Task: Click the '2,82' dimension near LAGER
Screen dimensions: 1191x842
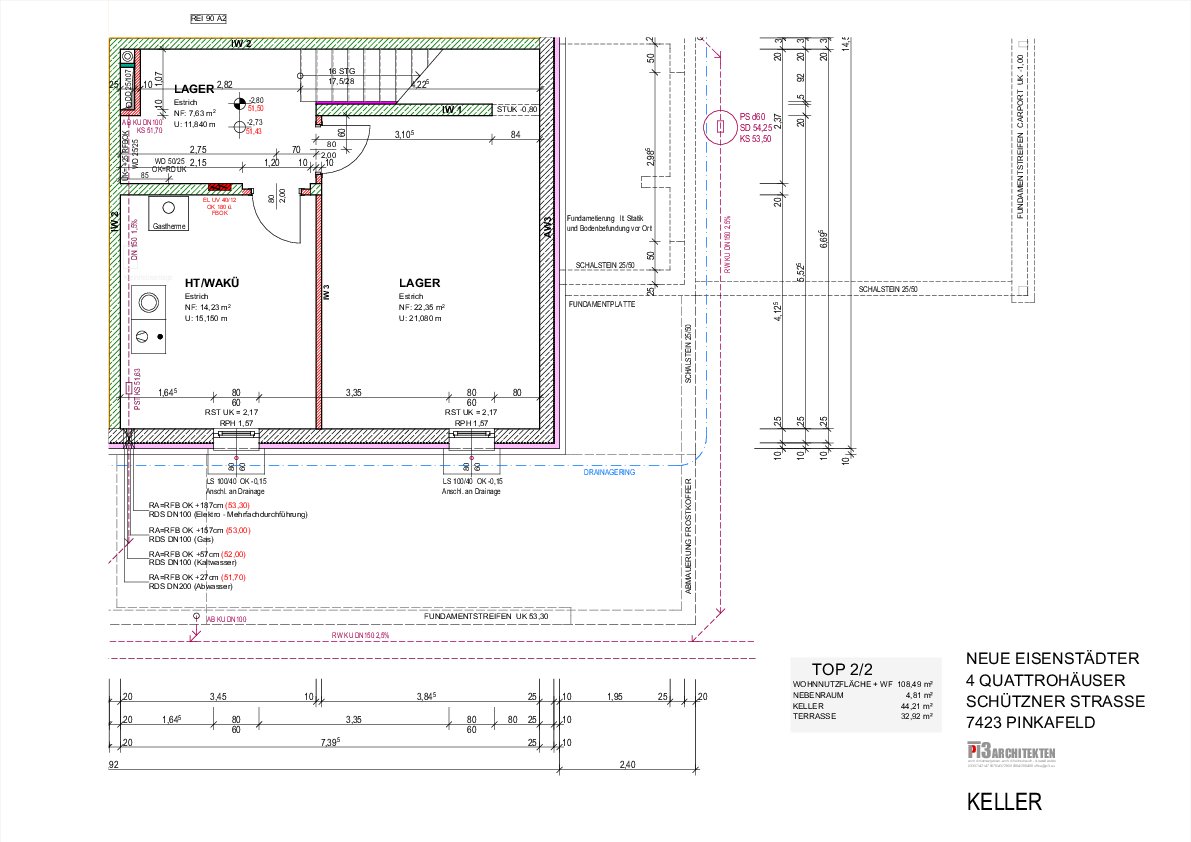Action: [225, 85]
